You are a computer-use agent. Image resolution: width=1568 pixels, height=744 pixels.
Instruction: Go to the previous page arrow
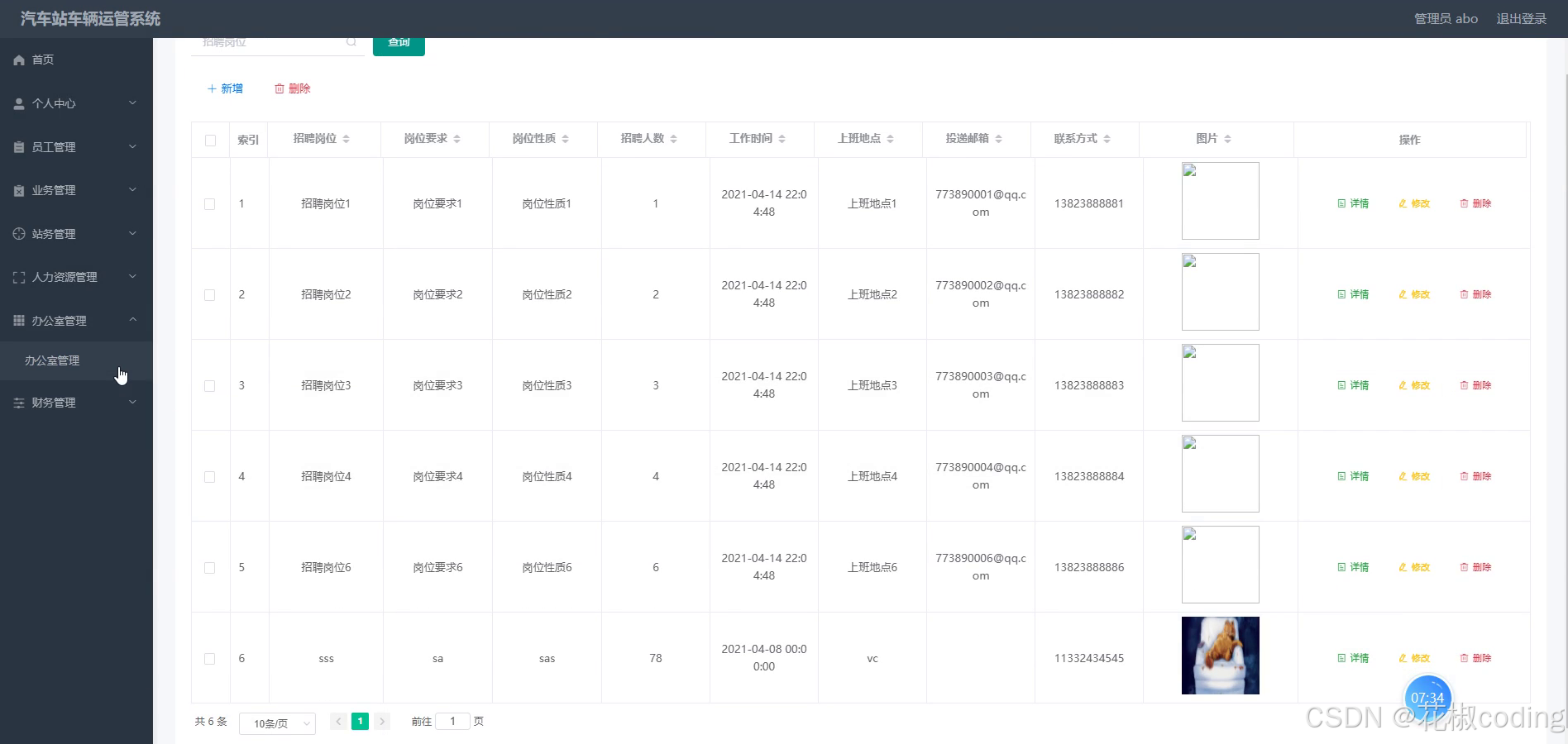(338, 722)
